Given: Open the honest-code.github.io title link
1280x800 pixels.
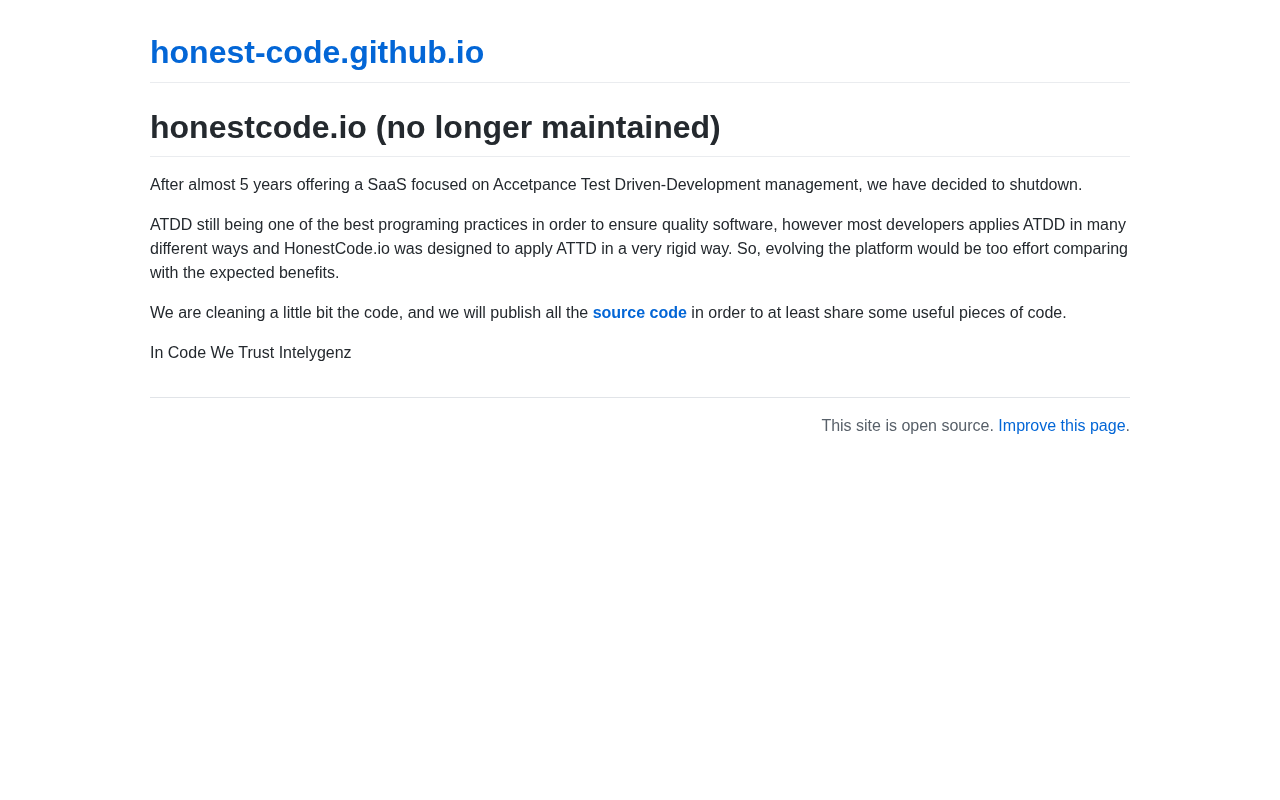Looking at the screenshot, I should tap(316, 52).
